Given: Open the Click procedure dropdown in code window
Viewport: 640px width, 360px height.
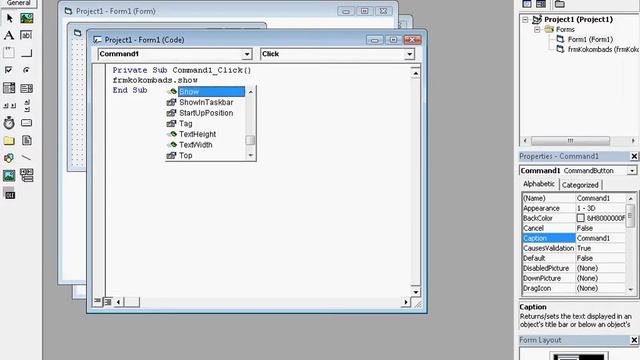Looking at the screenshot, I should pyautogui.click(x=409, y=54).
